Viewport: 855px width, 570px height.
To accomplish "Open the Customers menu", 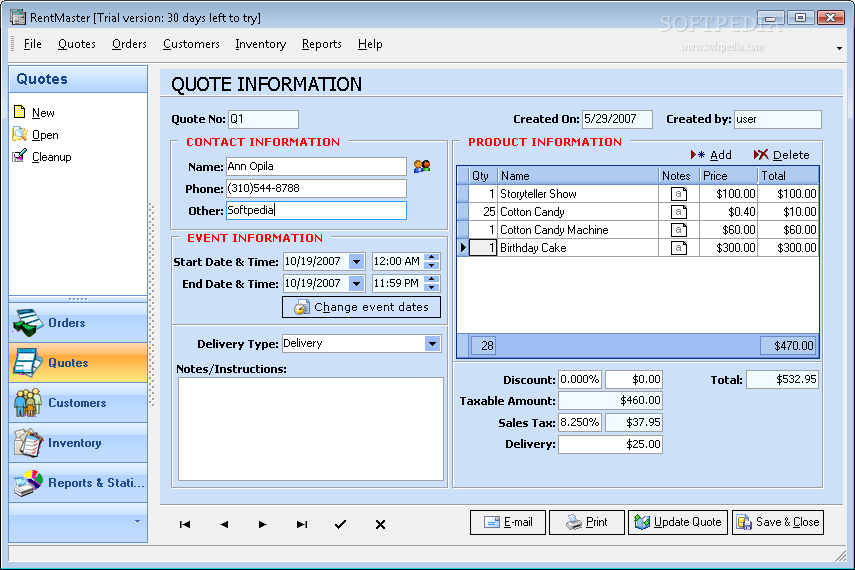I will [x=191, y=44].
